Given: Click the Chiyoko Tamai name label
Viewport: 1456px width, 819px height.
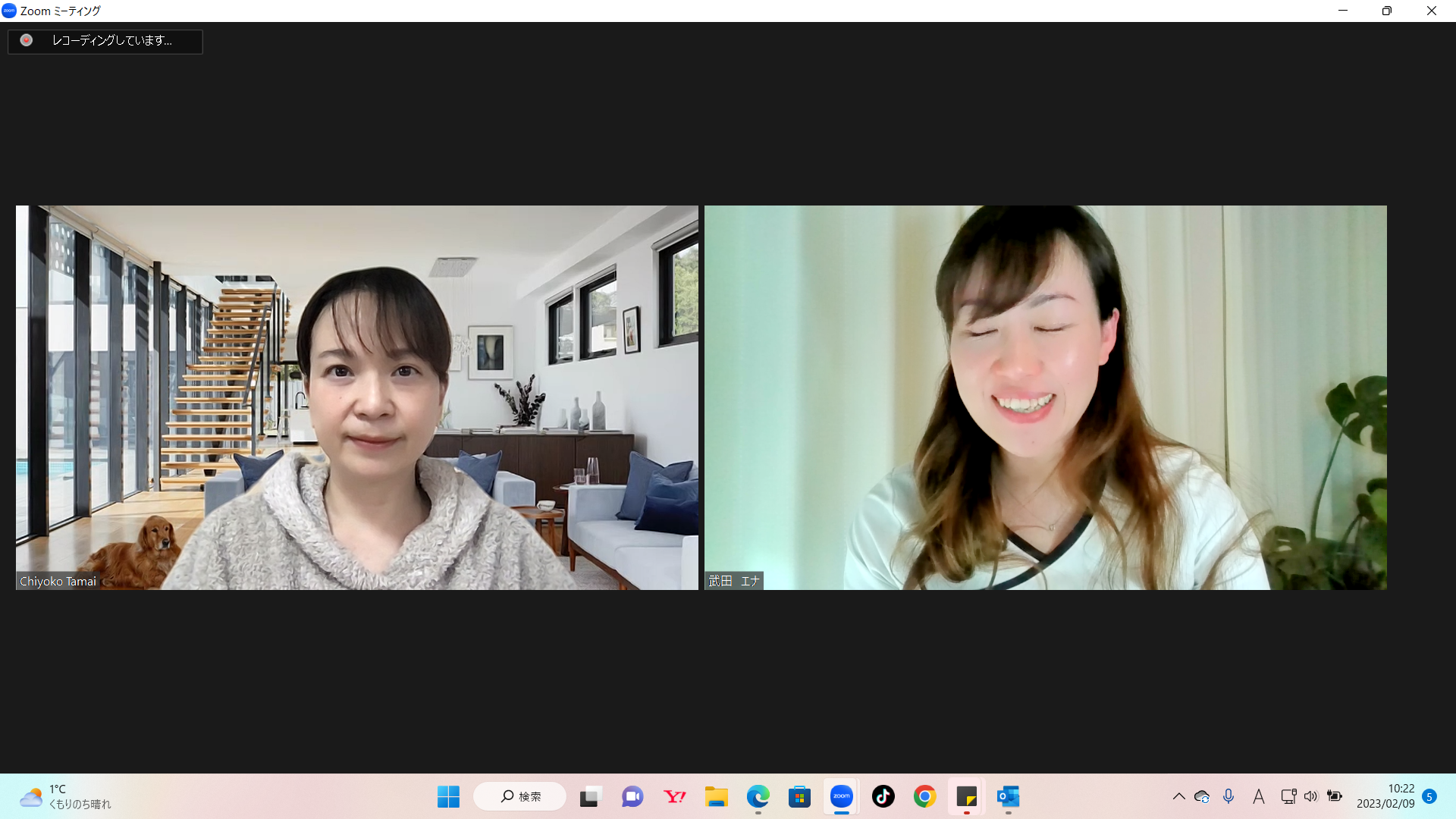Looking at the screenshot, I should click(x=58, y=582).
